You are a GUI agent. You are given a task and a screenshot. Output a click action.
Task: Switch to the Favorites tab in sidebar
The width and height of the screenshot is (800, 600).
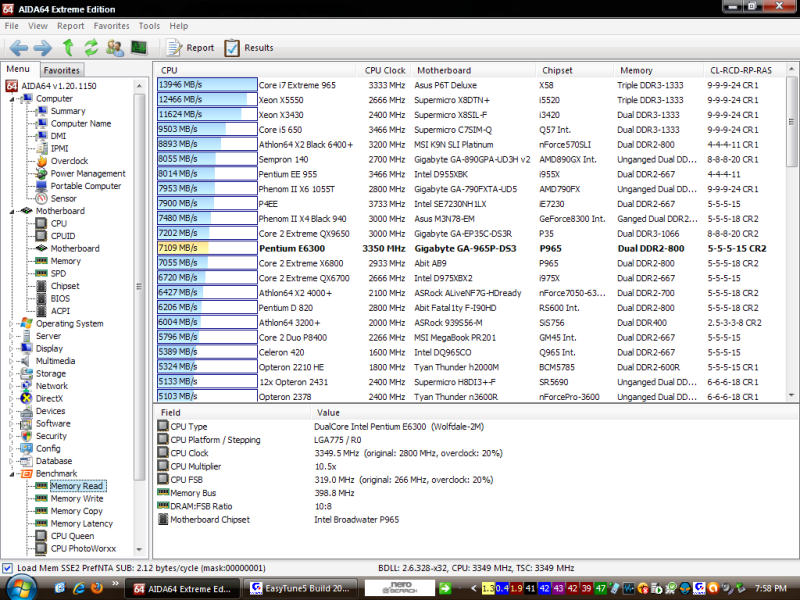61,70
